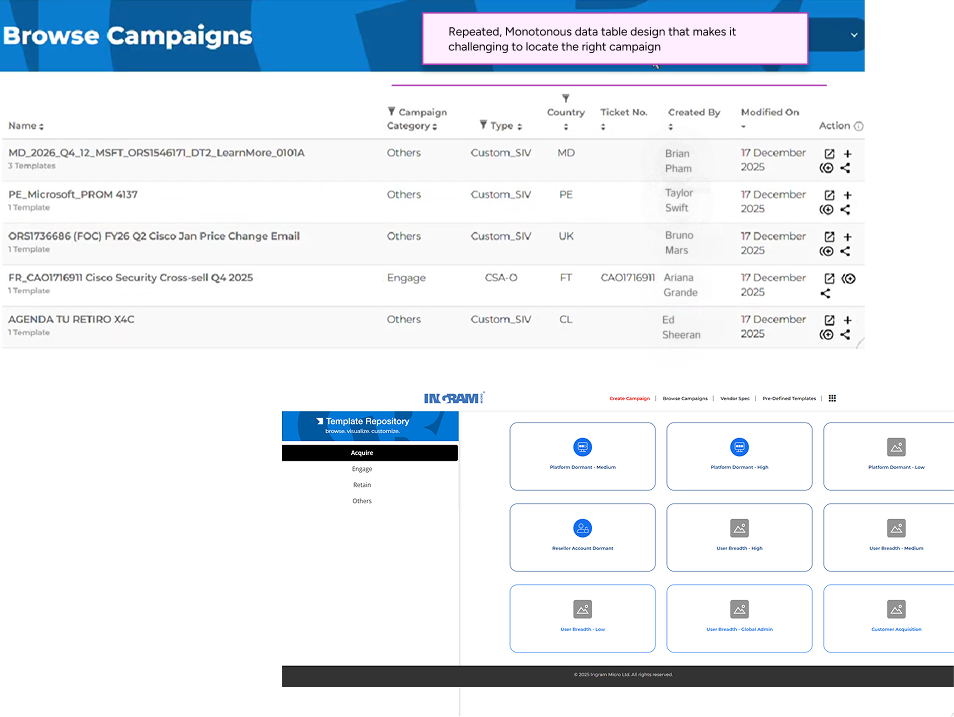
Task: Click the Ingram Micro logo
Action: [x=454, y=398]
